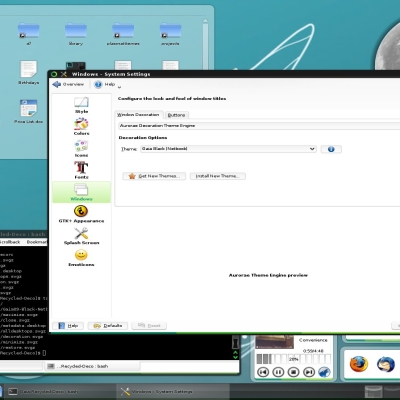Restore settings with Defaults button
Image resolution: width=400 pixels, height=400 pixels.
108,326
